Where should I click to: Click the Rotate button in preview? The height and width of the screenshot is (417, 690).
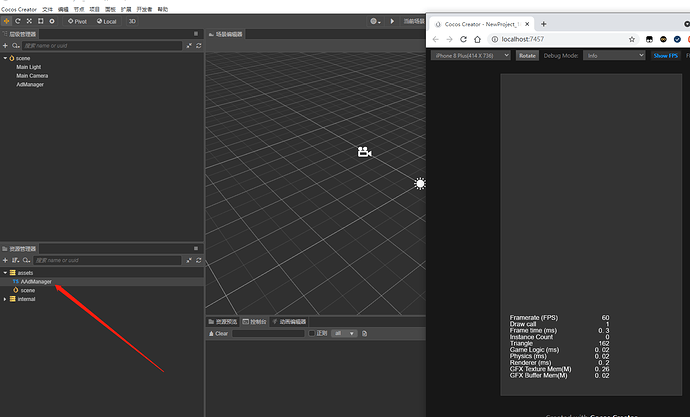527,55
